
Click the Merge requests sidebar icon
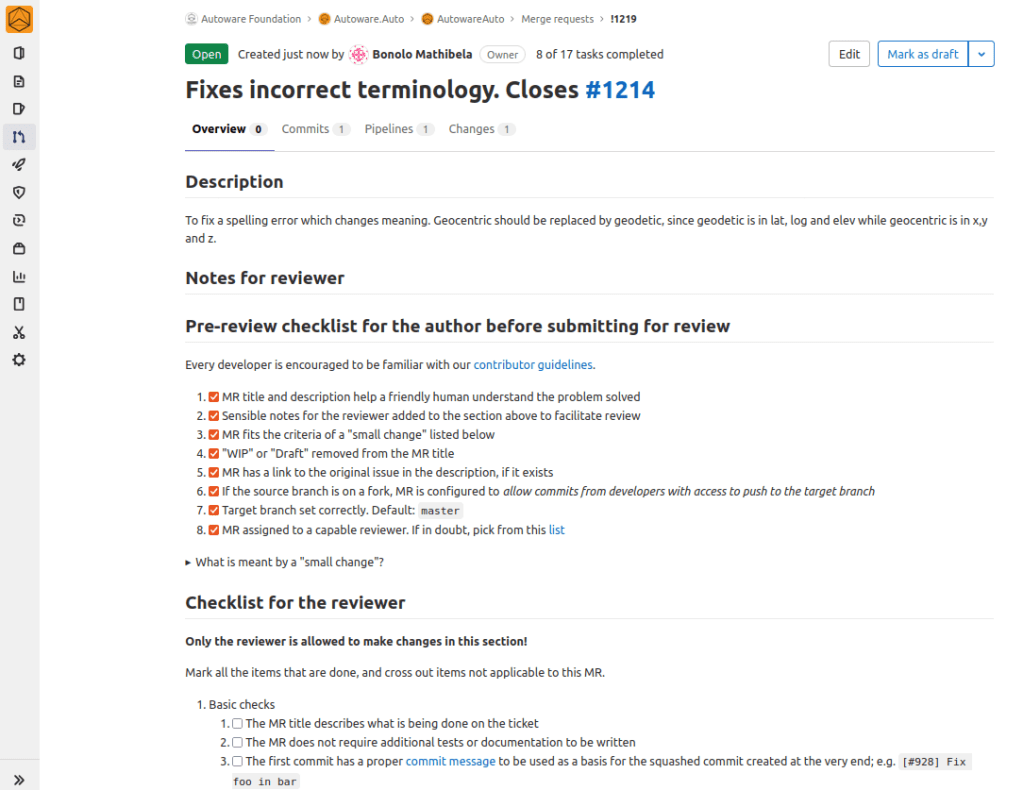(x=19, y=137)
